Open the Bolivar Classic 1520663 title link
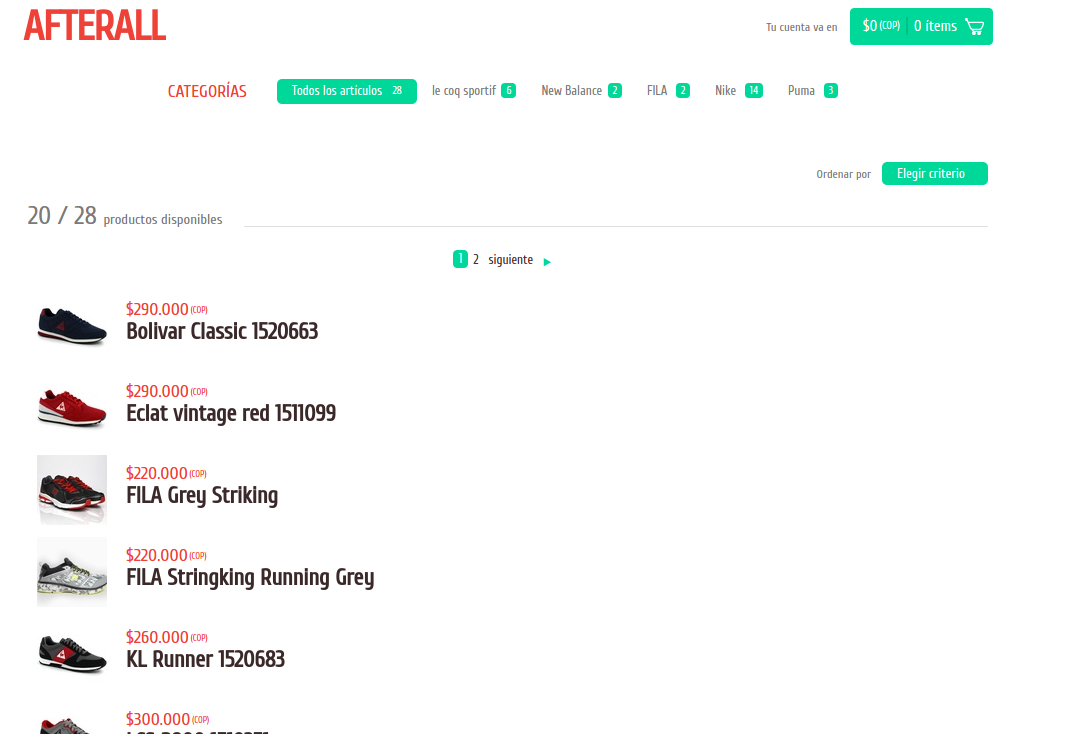This screenshot has height=734, width=1066. coord(222,331)
